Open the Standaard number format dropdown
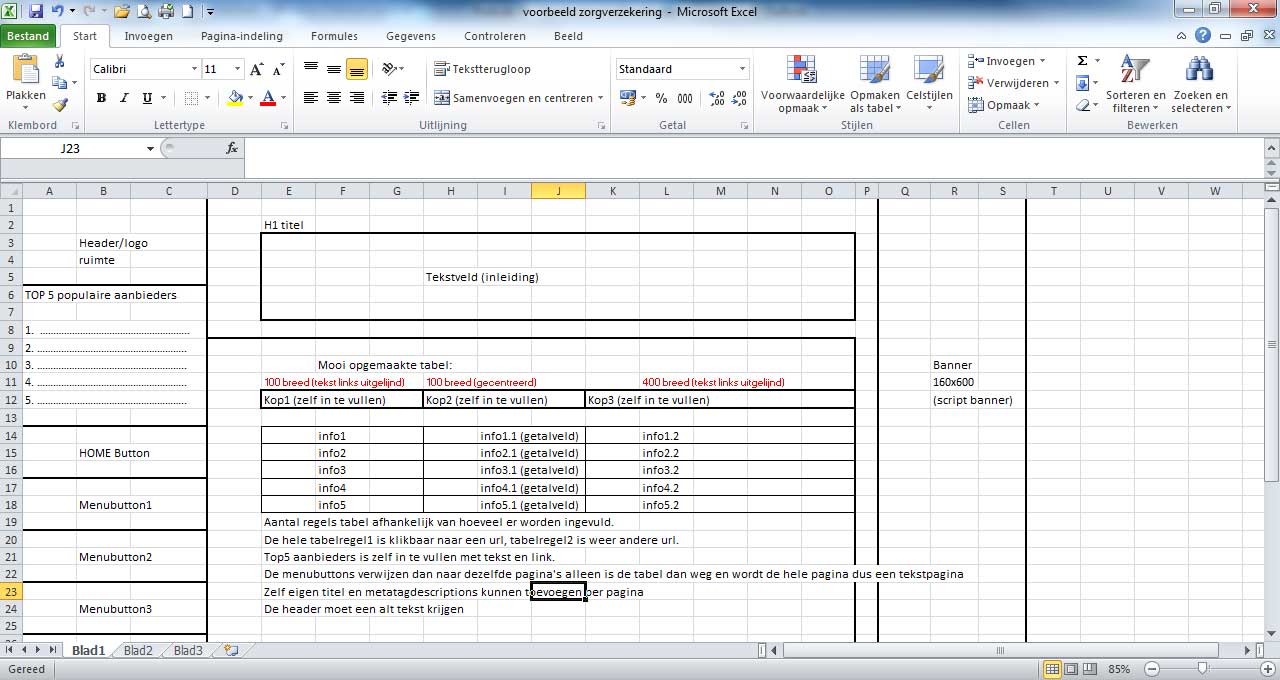This screenshot has width=1280, height=680. (x=742, y=69)
